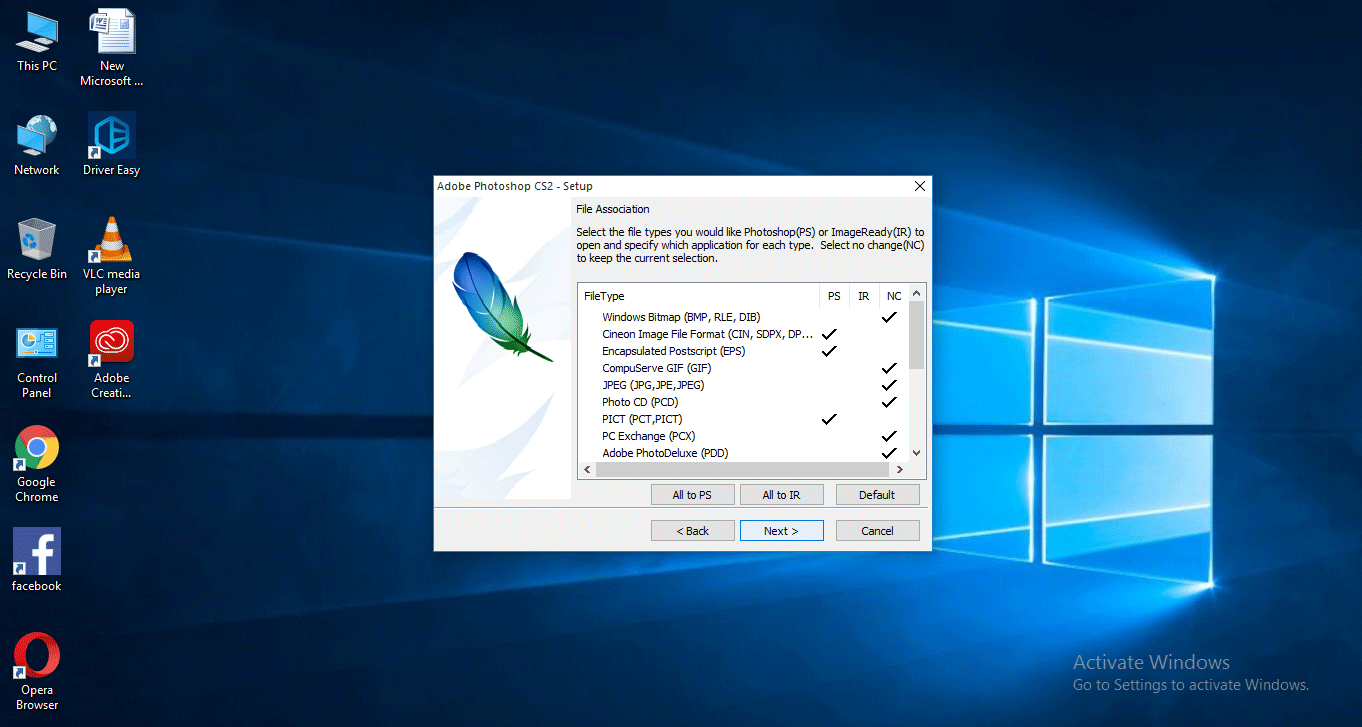Select the Control Panel desktop icon
Image resolution: width=1362 pixels, height=727 pixels.
pyautogui.click(x=37, y=361)
